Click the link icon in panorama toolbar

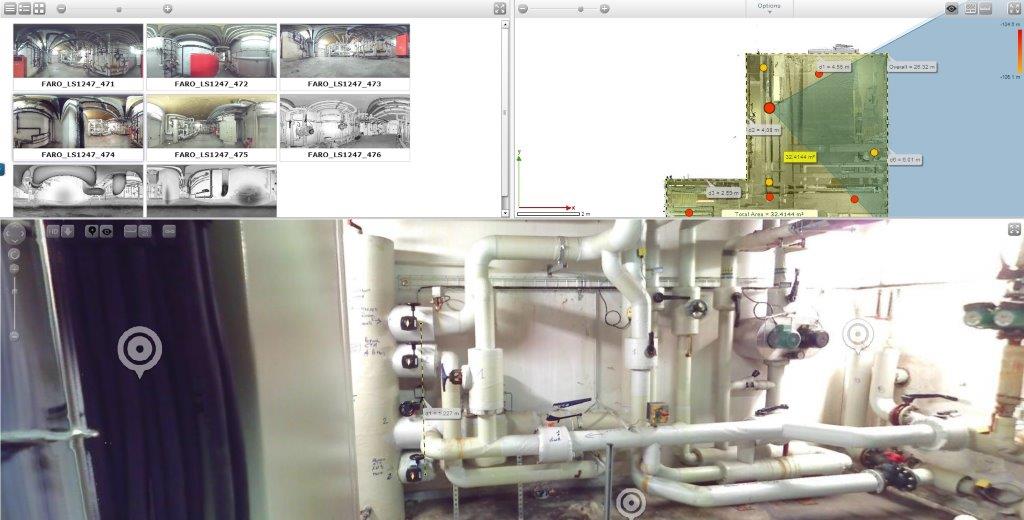(x=169, y=231)
